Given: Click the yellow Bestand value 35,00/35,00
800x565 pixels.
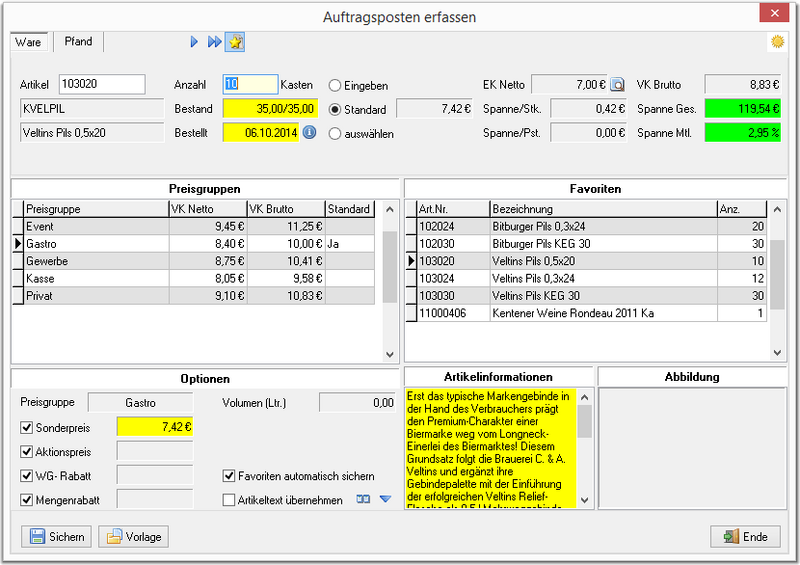Looking at the screenshot, I should click(270, 109).
